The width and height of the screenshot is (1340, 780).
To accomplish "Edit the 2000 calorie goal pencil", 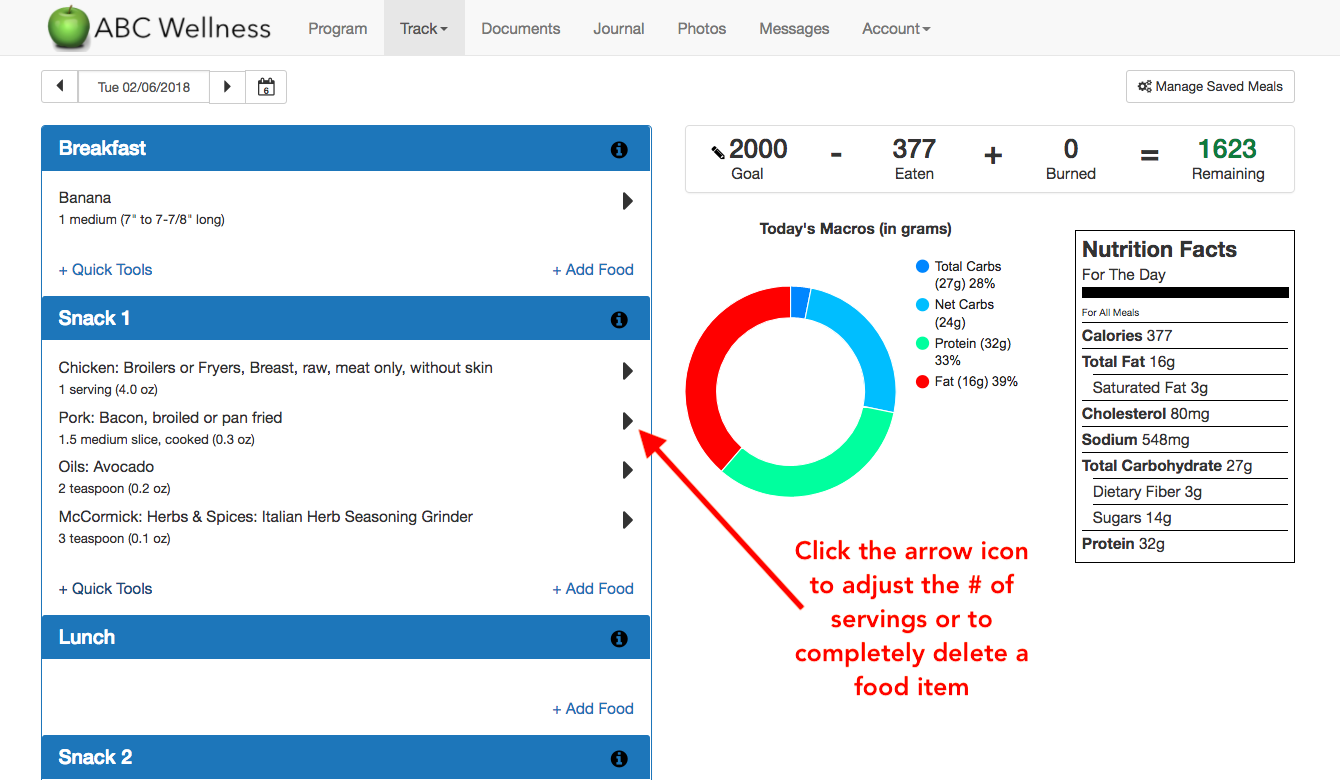I will tap(717, 152).
